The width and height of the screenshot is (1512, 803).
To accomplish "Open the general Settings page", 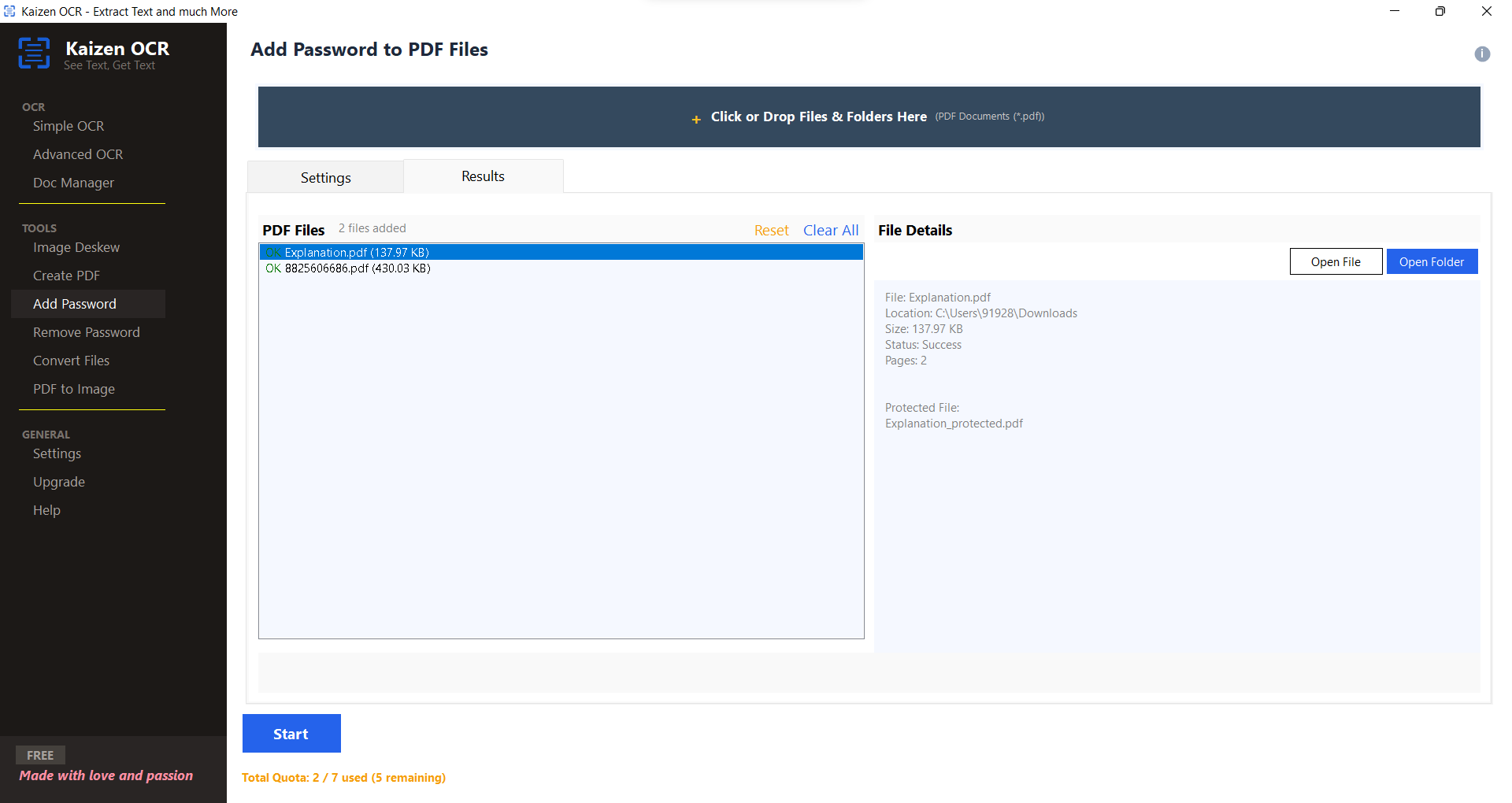I will click(x=57, y=453).
